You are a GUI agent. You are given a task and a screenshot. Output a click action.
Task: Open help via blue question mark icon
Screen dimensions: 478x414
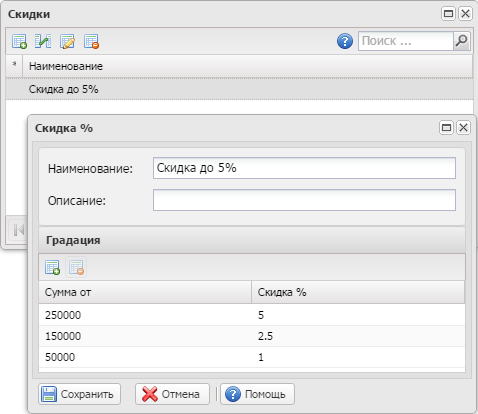[x=345, y=41]
